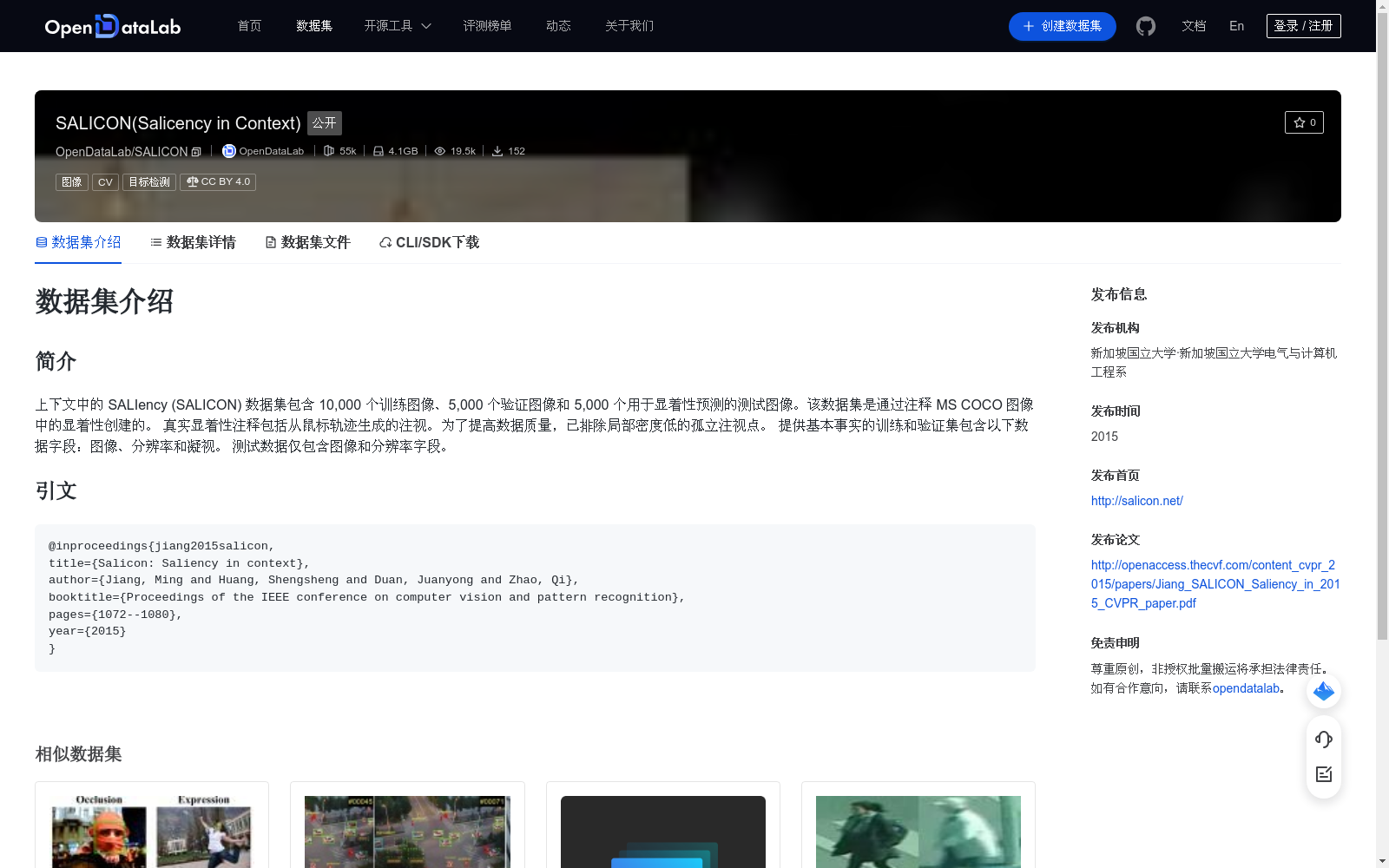Star the SALICON dataset
1389x868 pixels.
(1304, 122)
